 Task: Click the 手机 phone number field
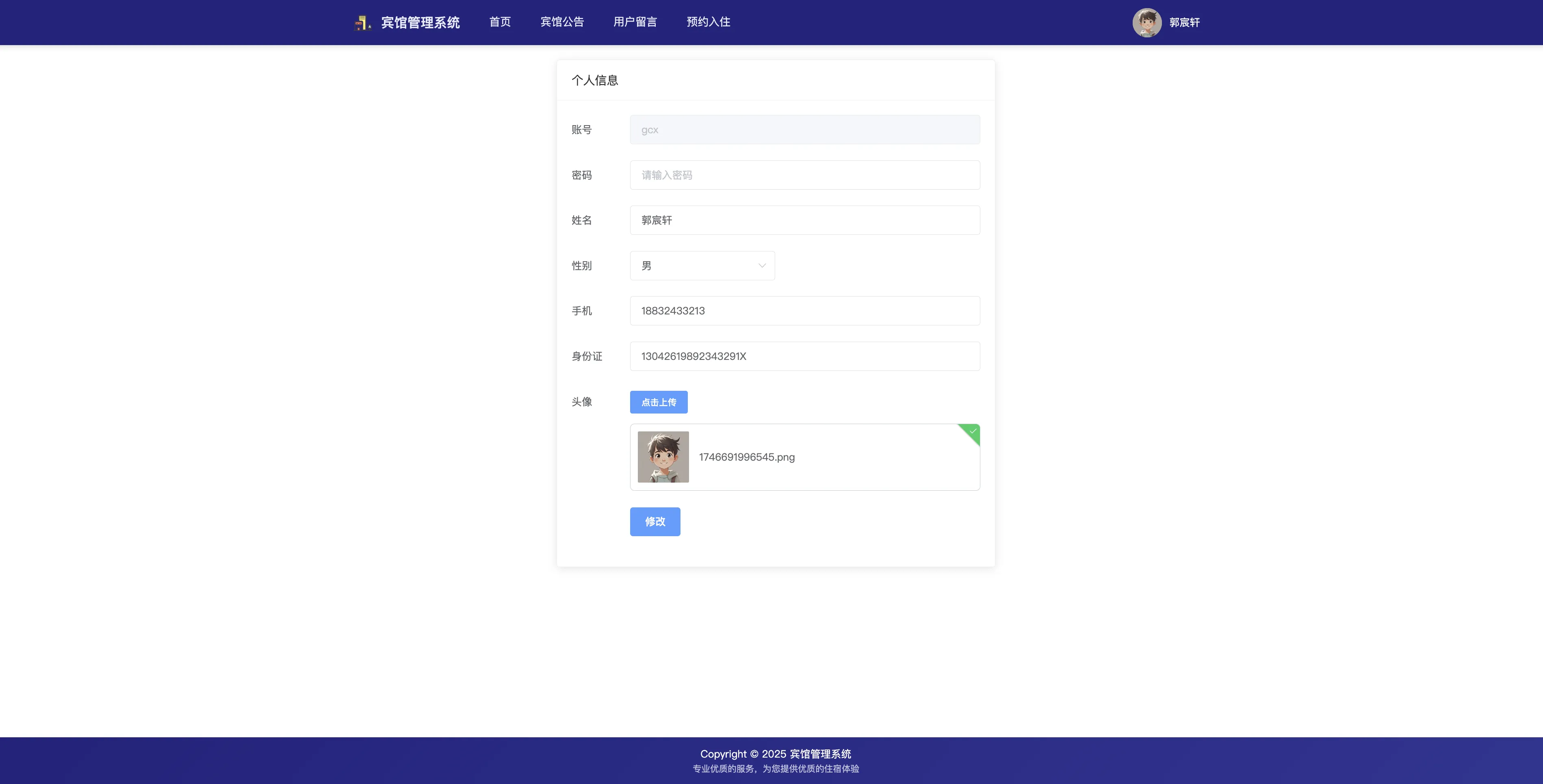point(804,311)
